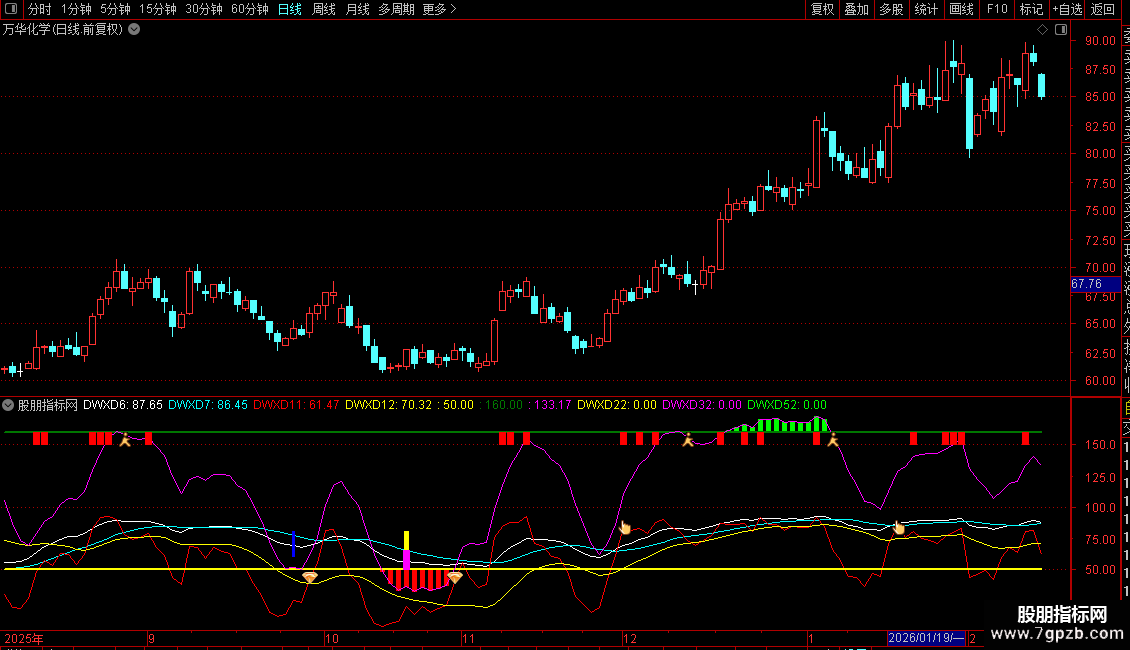Toggle the left sidebar panel icon
The image size is (1130, 650).
[x=11, y=9]
